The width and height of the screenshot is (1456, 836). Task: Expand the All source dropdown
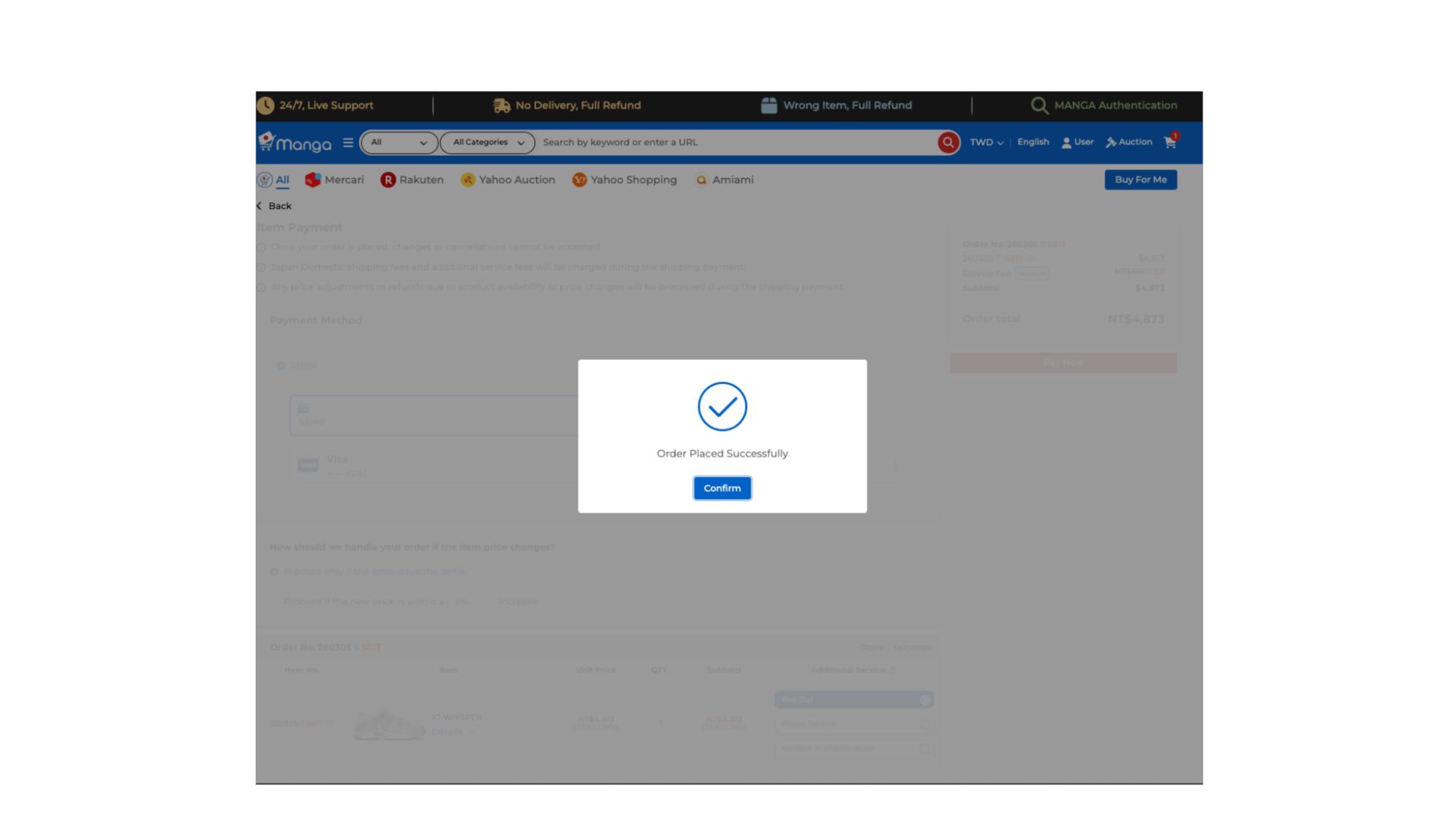(x=398, y=143)
